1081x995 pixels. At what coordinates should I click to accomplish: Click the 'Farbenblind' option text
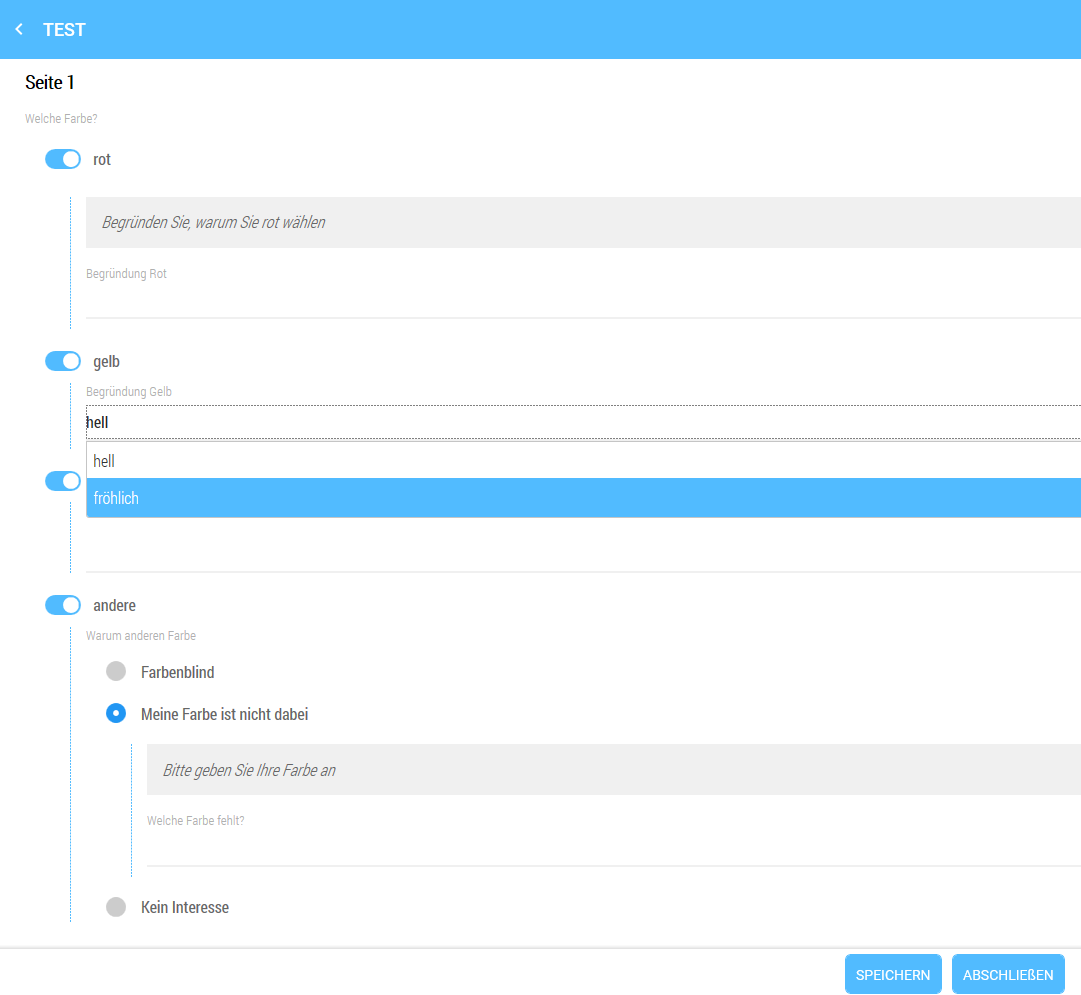(x=178, y=672)
